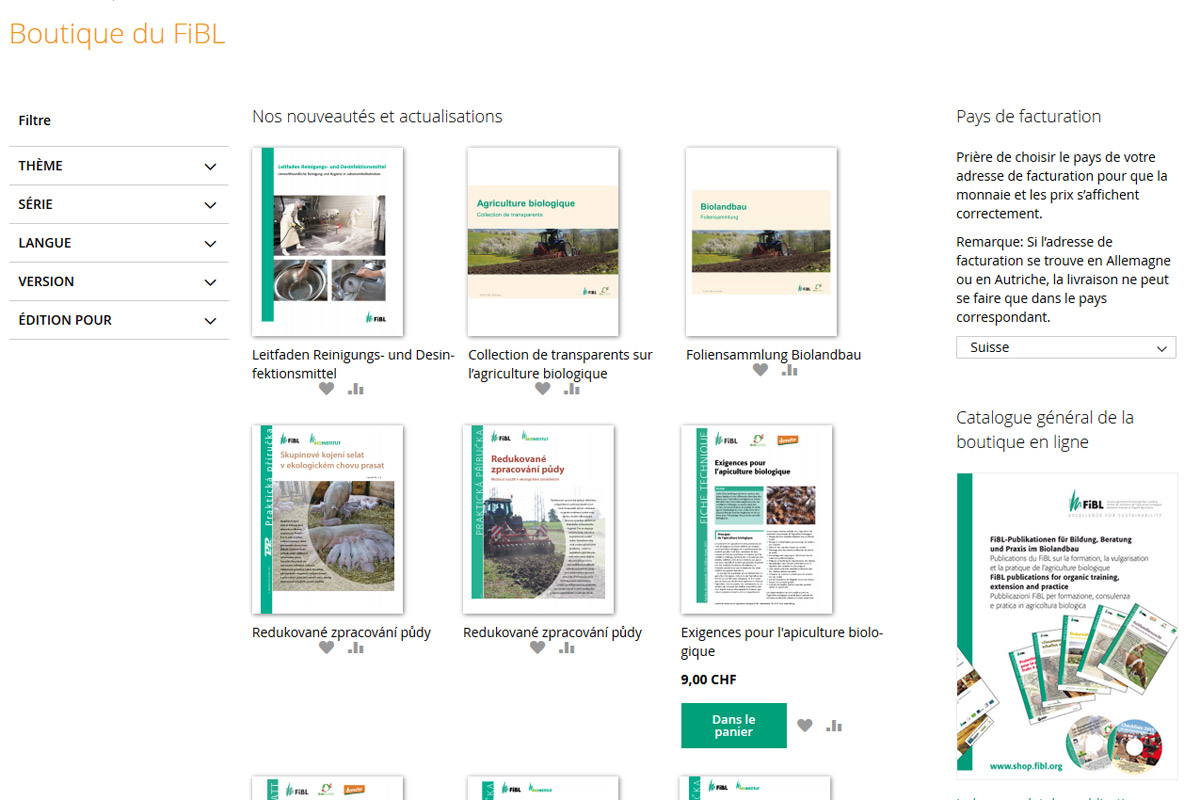
Task: Open Biolandbau Foliensammlung cover thumbnail
Action: [x=761, y=242]
